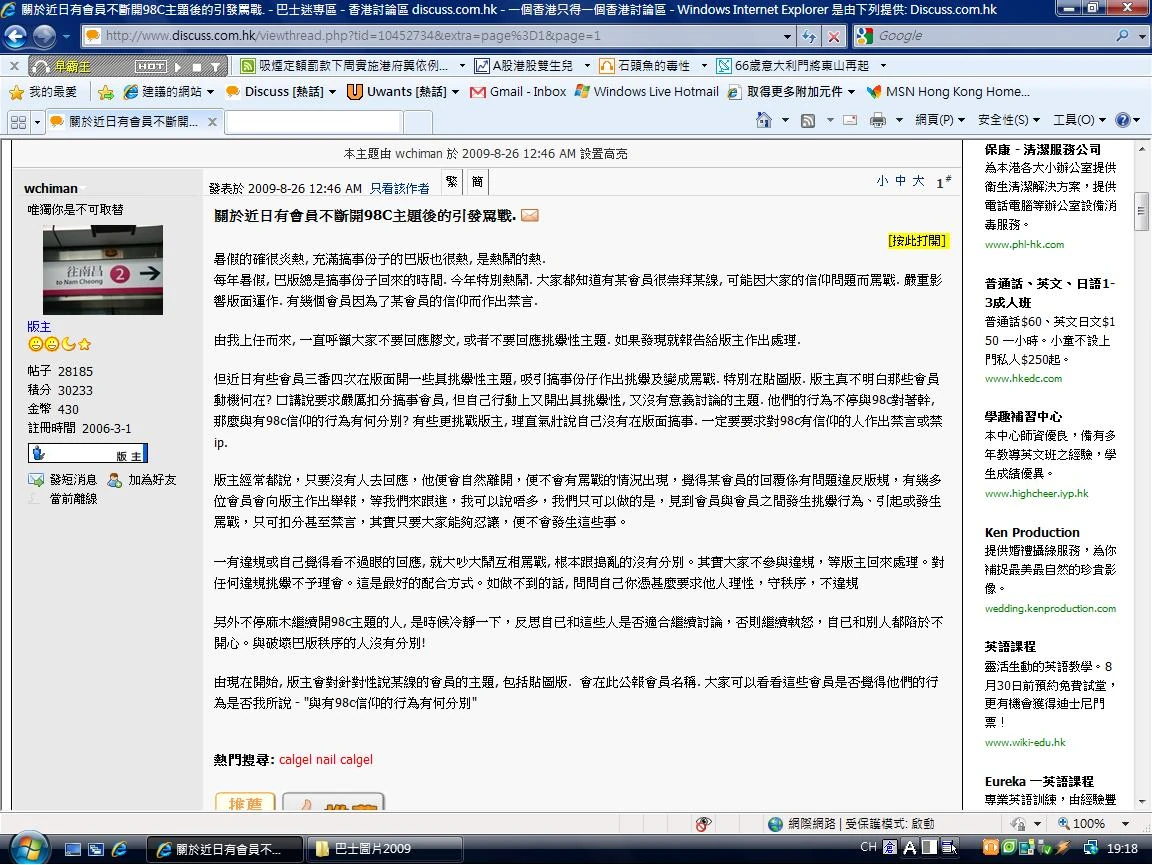
Task: Open the 工具(O) menu dropdown
Action: point(1079,120)
